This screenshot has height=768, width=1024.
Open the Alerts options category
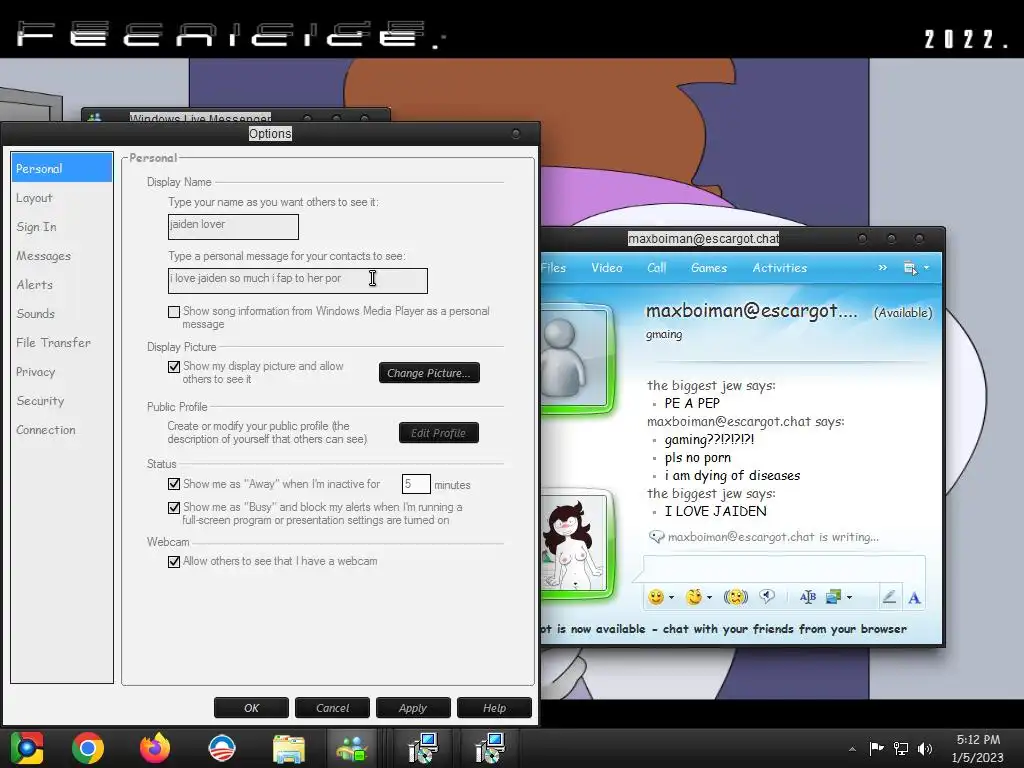(x=61, y=285)
